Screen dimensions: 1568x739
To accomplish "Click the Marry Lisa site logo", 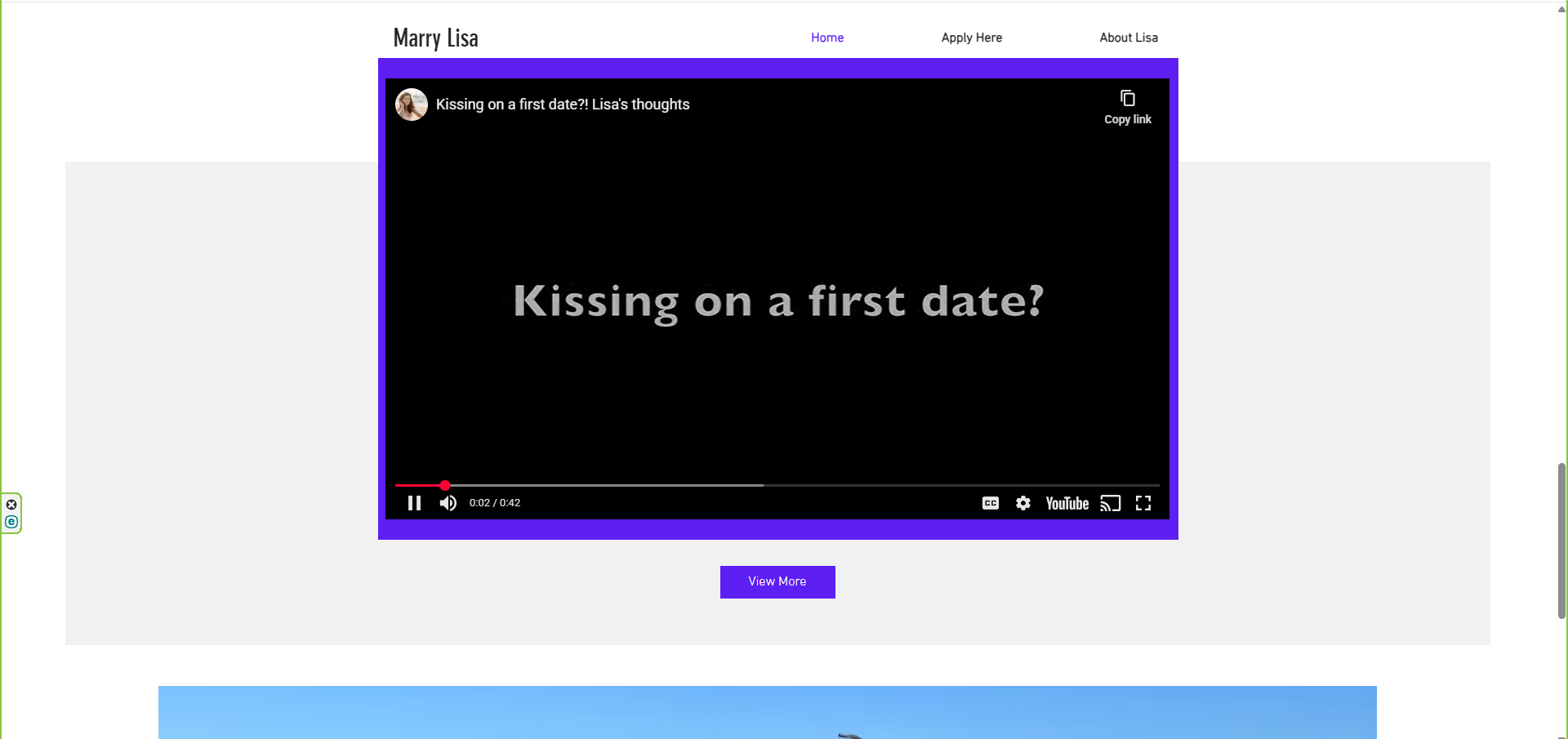I will (x=435, y=38).
